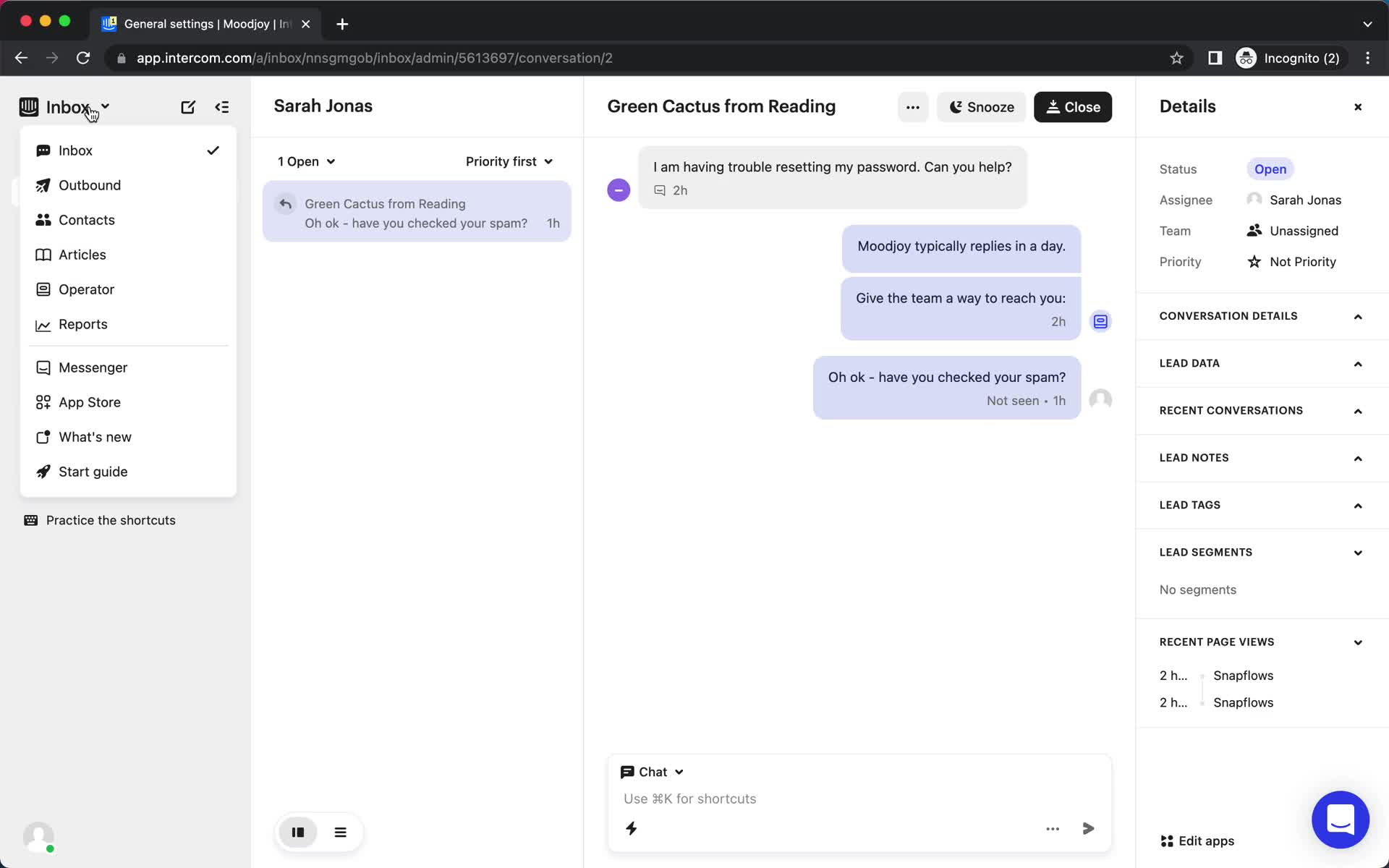Click the compose new message icon
Screen dimensions: 1389x868
tap(188, 107)
